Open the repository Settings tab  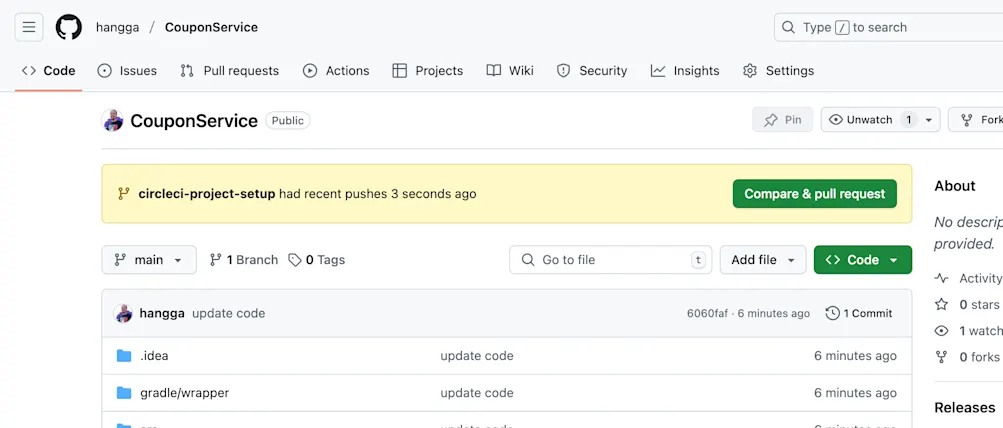click(778, 71)
